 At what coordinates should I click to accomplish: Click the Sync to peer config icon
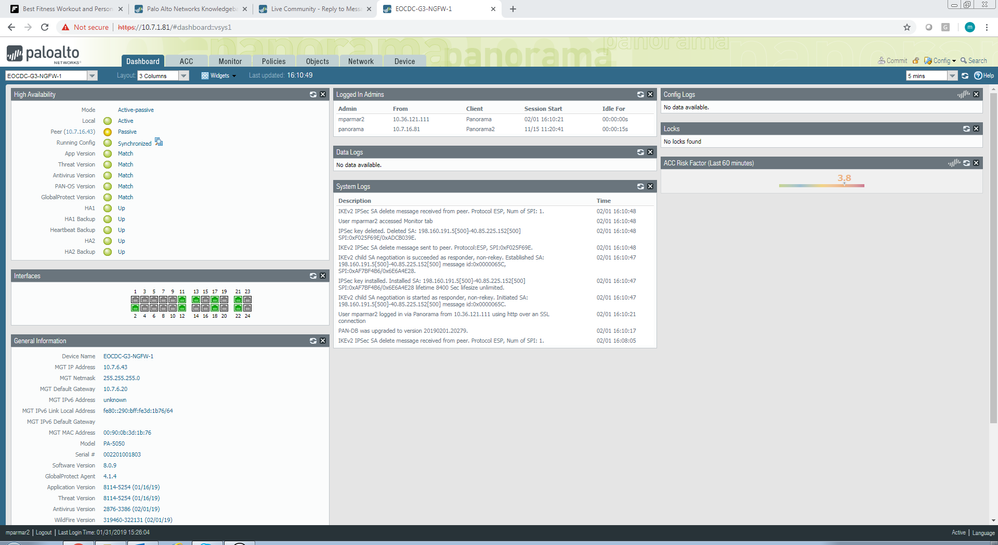pos(158,142)
